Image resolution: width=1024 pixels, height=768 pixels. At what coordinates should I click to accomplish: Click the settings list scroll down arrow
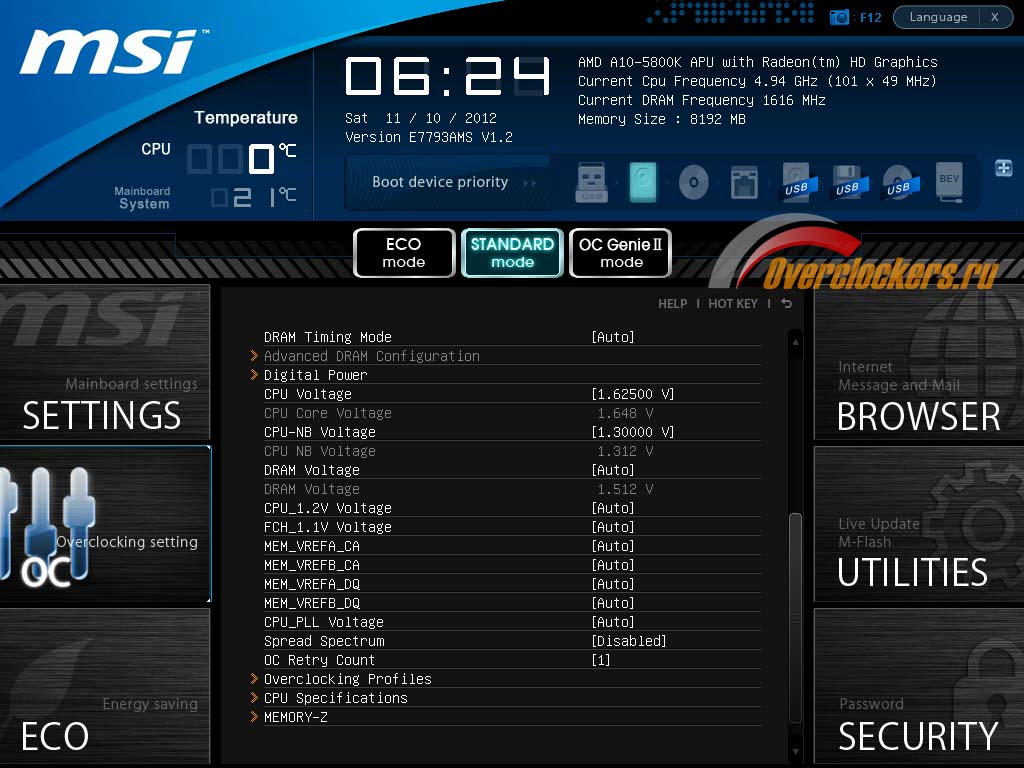tap(795, 752)
